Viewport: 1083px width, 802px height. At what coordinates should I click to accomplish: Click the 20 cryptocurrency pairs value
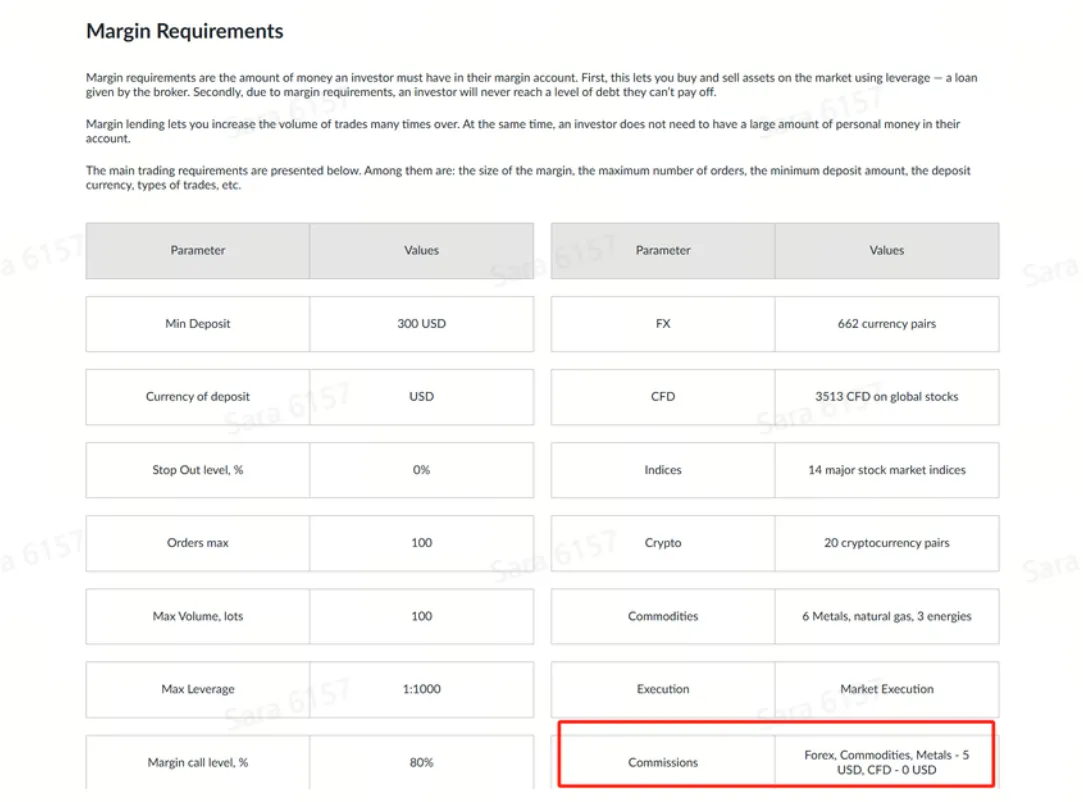(887, 543)
